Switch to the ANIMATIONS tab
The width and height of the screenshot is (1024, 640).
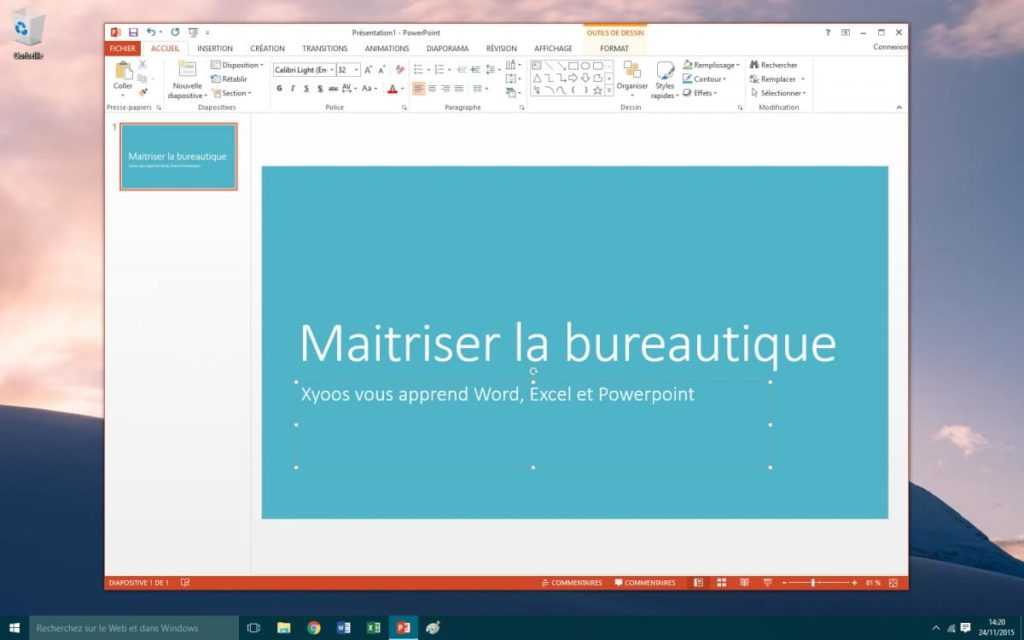pyautogui.click(x=387, y=48)
